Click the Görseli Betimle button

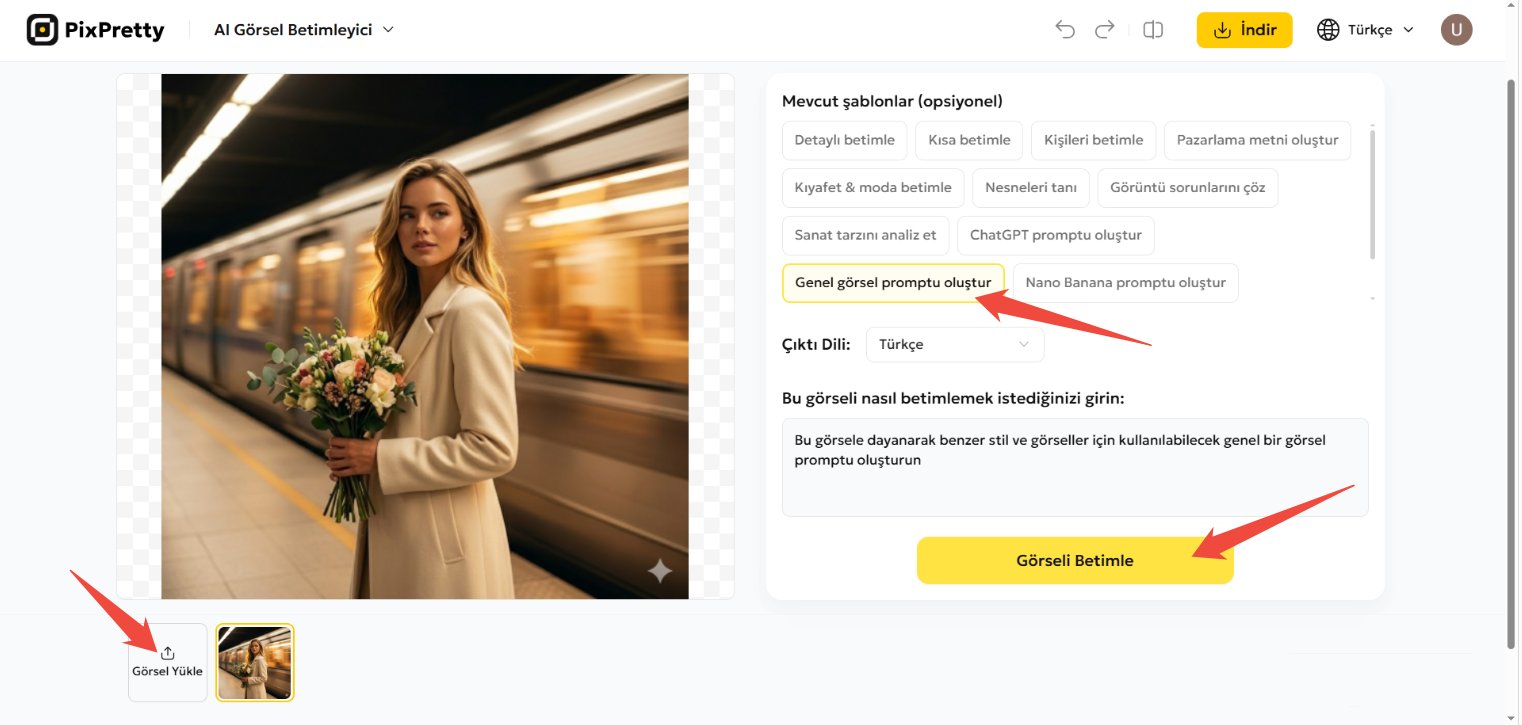1074,560
